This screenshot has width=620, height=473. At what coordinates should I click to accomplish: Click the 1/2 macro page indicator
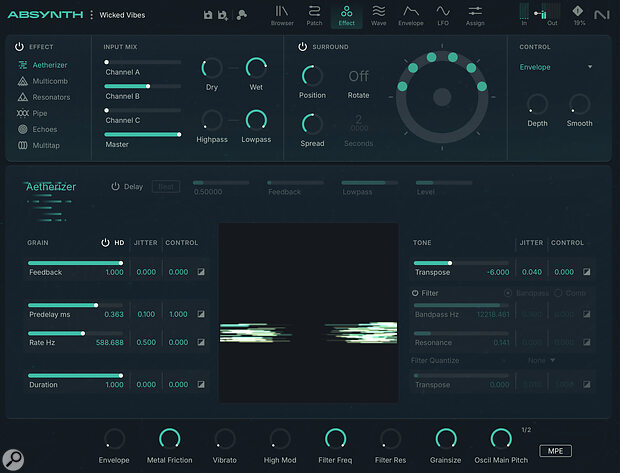[x=526, y=429]
